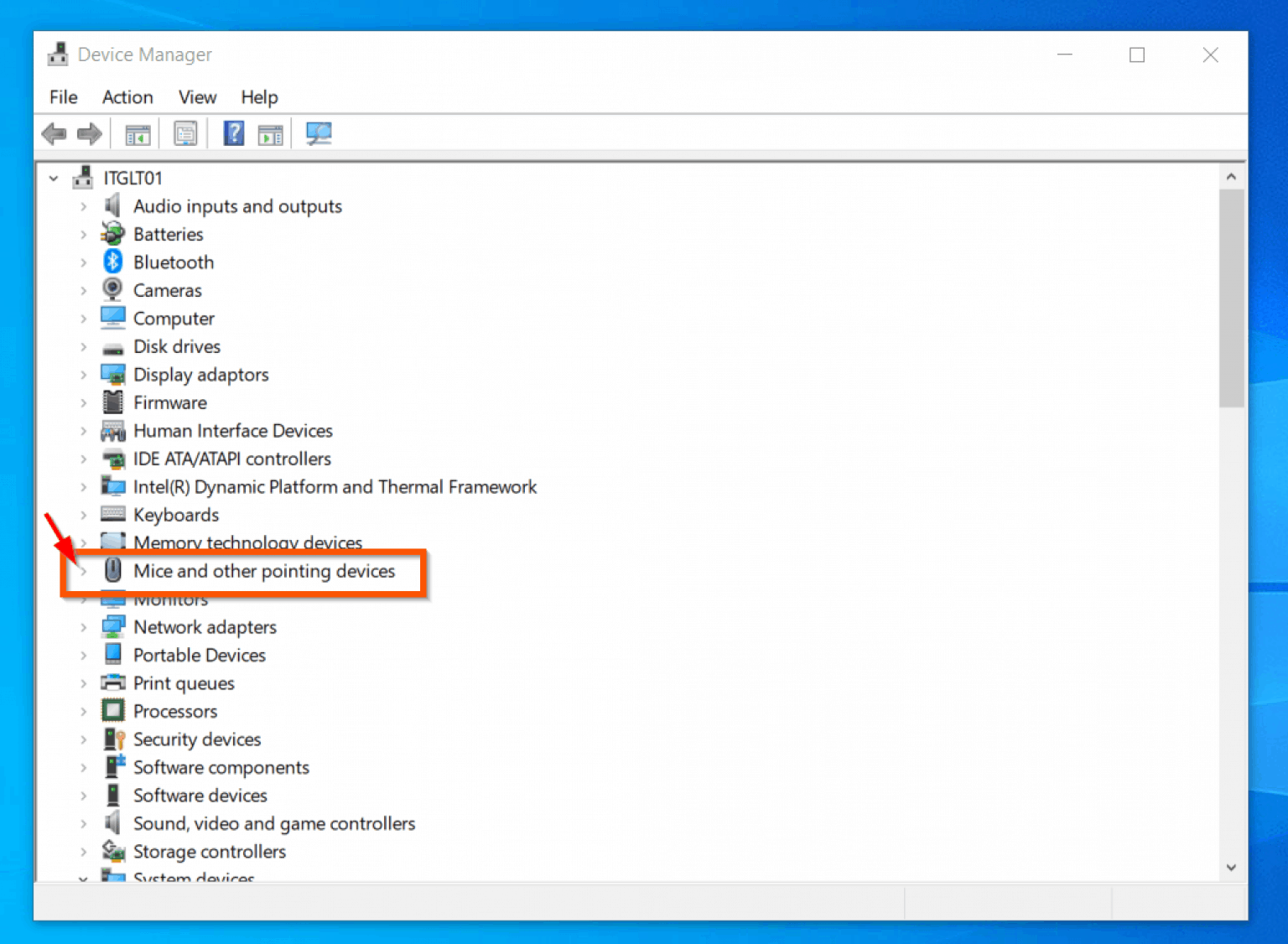Screen dimensions: 1288x944
Task: Click the Display adaptors icon
Action: 115,374
